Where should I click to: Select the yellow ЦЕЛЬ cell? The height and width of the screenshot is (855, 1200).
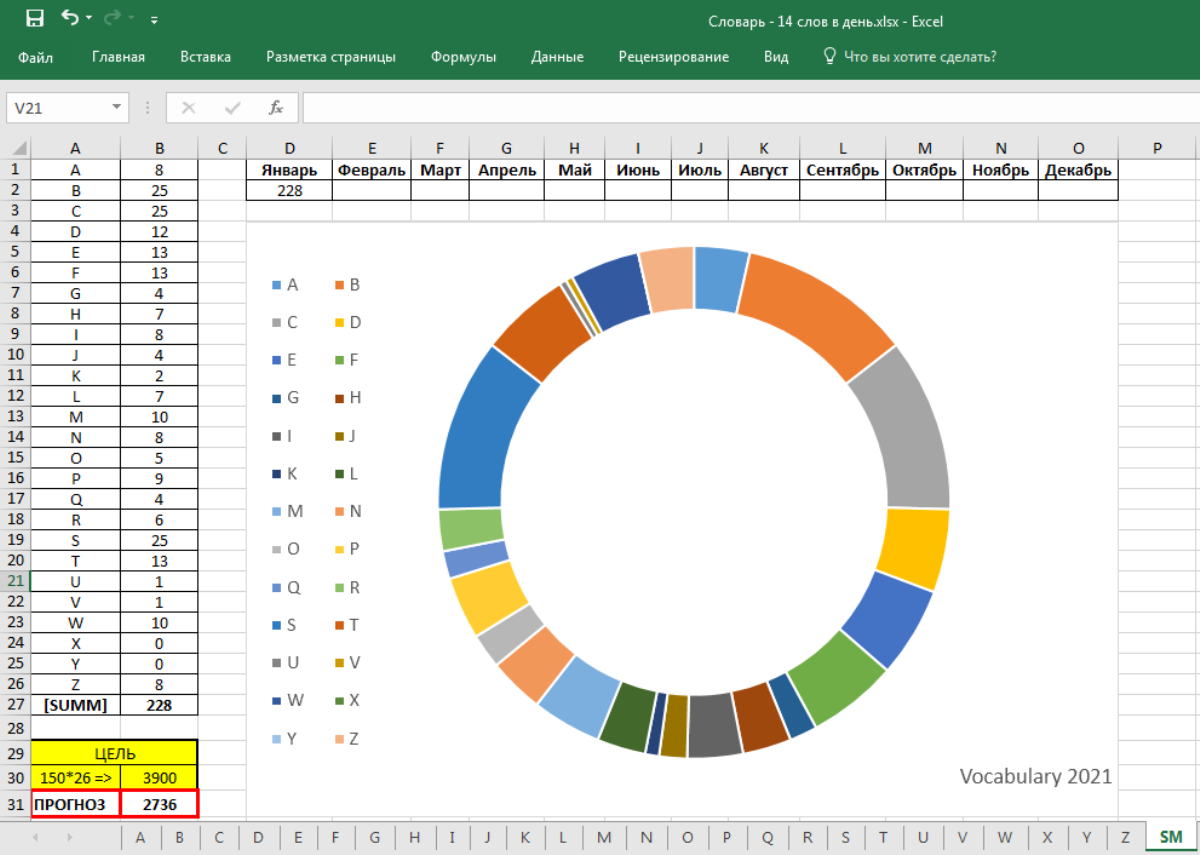(114, 753)
